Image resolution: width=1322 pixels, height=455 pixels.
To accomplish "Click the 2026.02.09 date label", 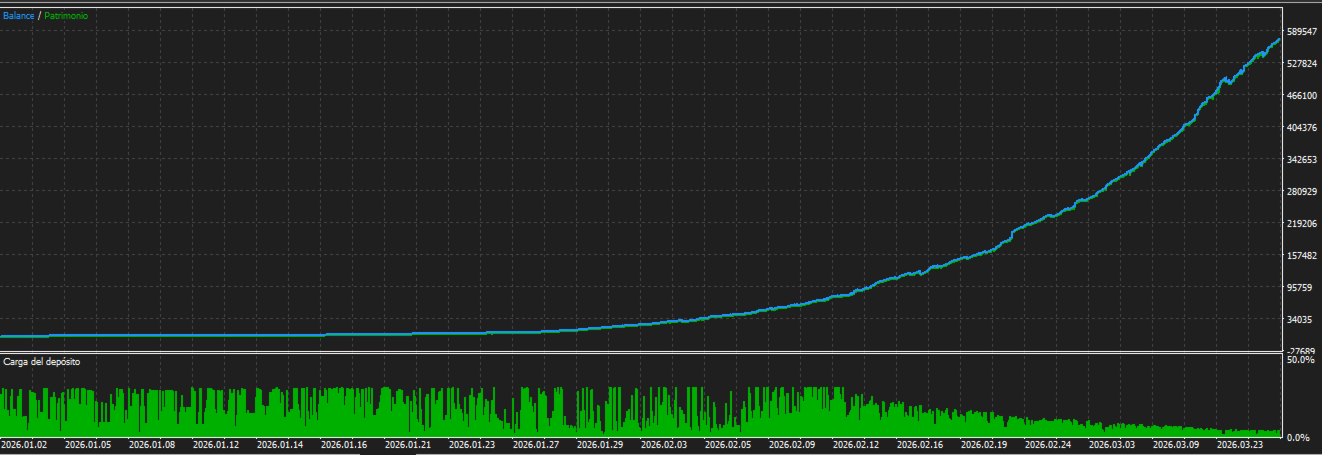I will click(792, 444).
